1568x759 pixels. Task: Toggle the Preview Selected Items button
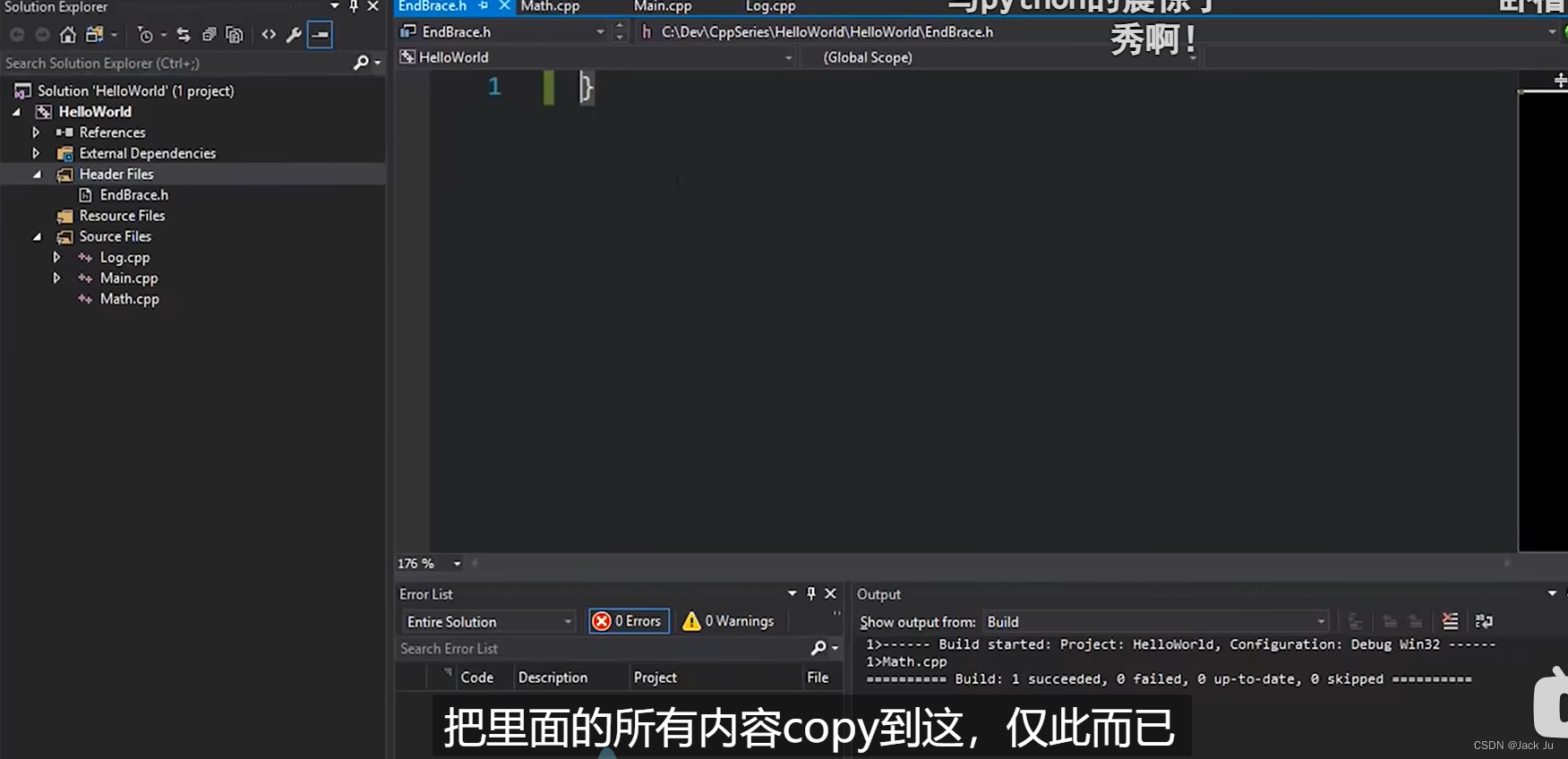pos(320,35)
